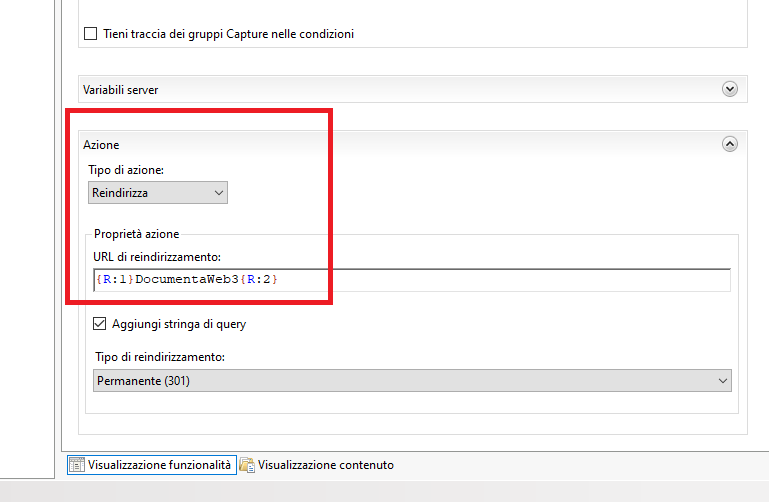Open Permanente (301) redirect type dropdown
The height and width of the screenshot is (502, 769).
tap(412, 380)
